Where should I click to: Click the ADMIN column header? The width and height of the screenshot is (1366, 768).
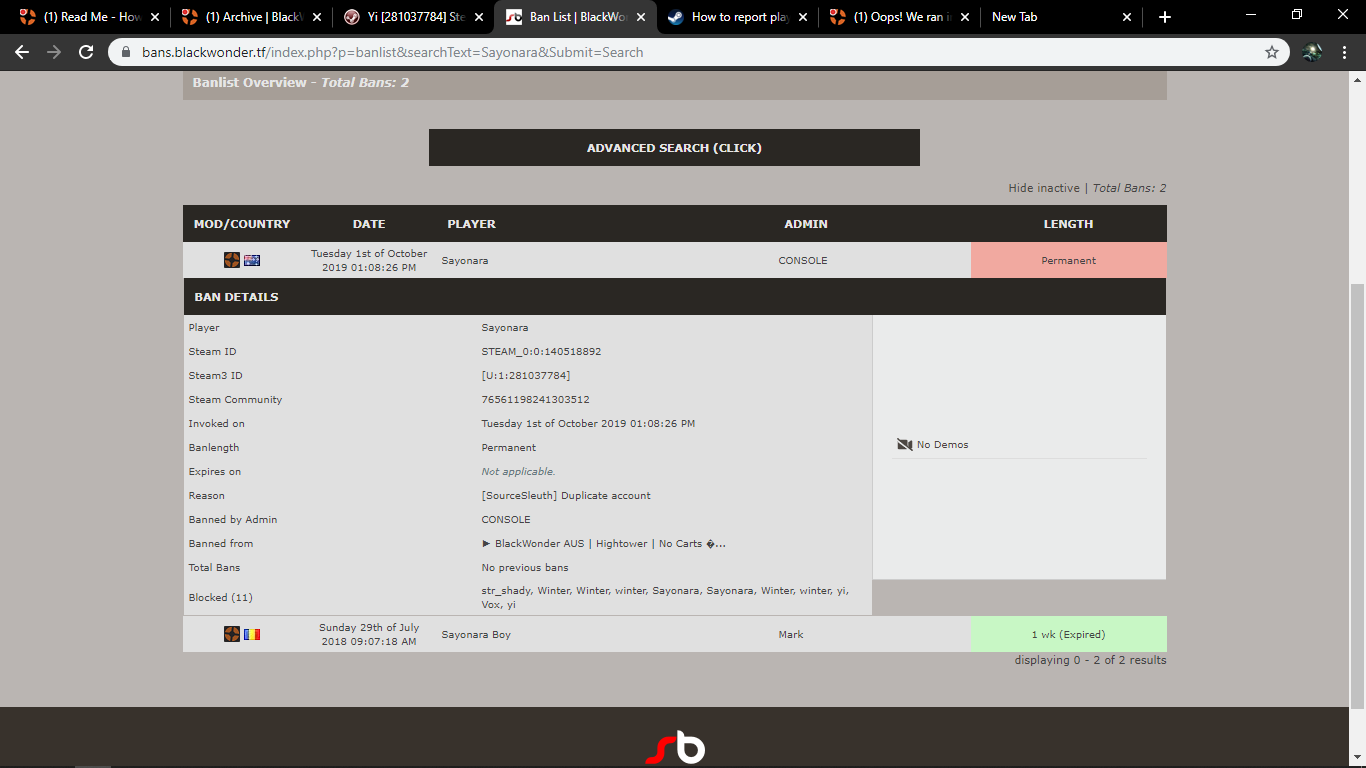(x=806, y=224)
